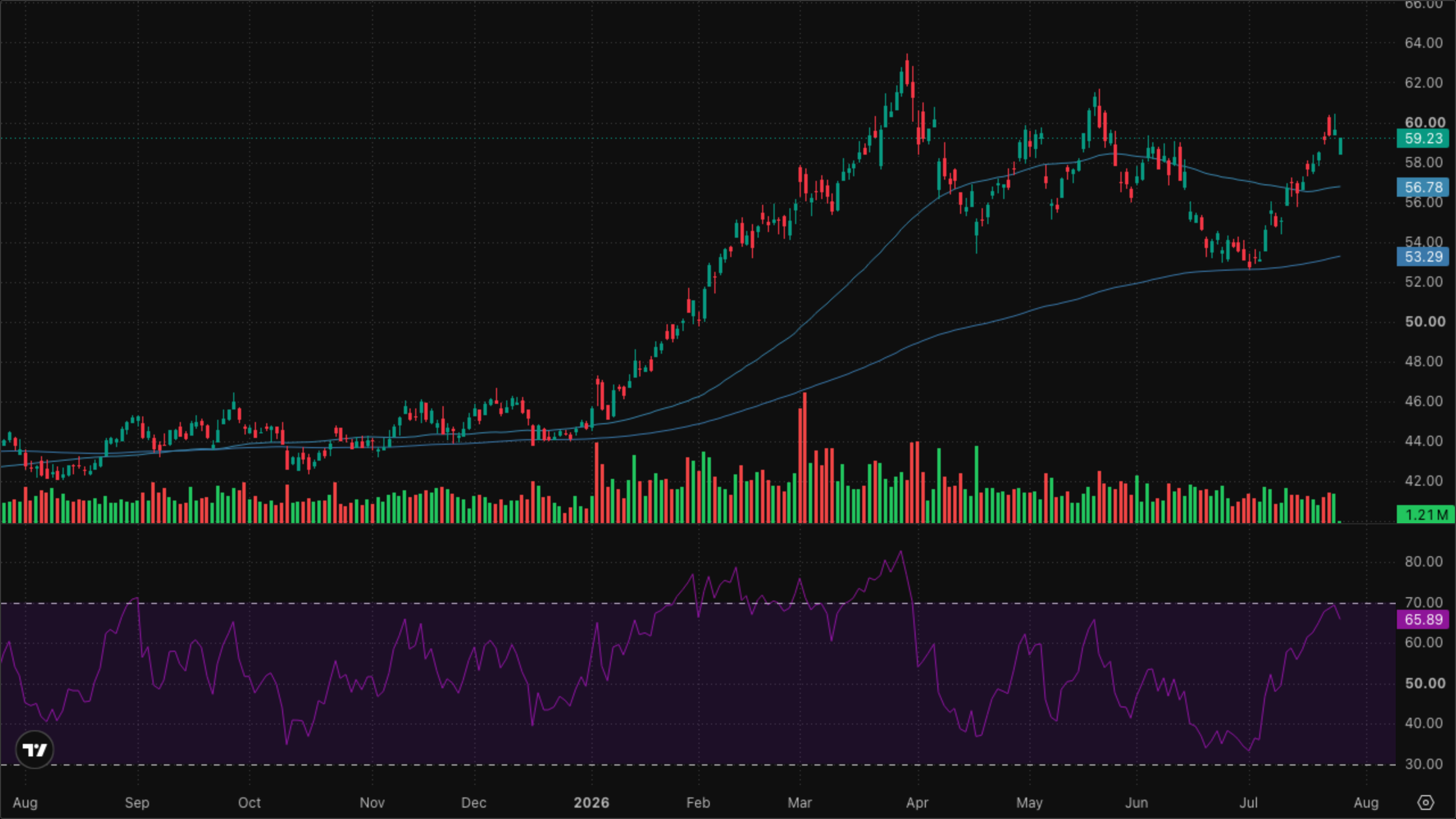Click the 56.78 moving average label
This screenshot has height=819, width=1456.
(x=1423, y=187)
